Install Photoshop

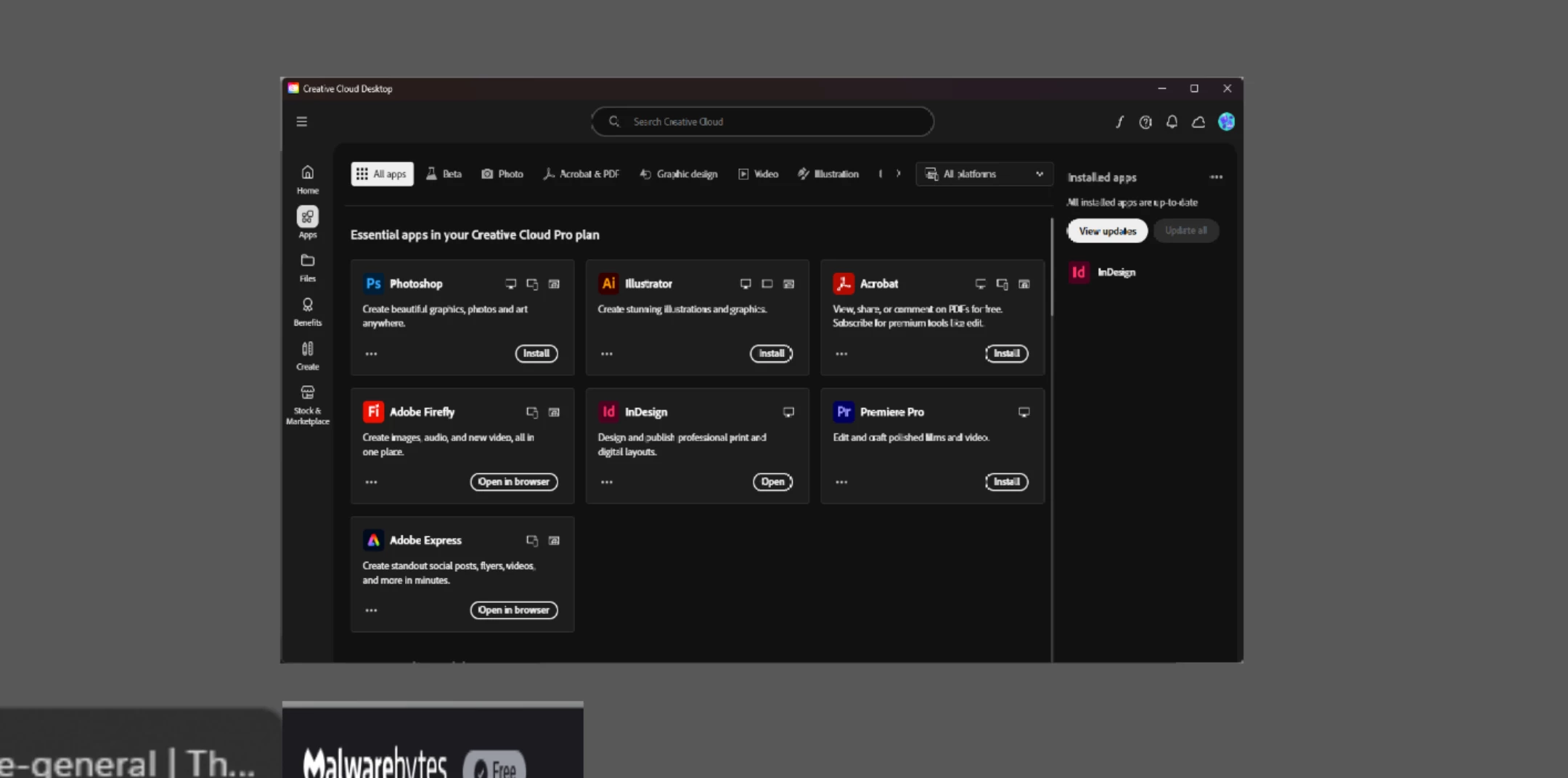point(536,353)
